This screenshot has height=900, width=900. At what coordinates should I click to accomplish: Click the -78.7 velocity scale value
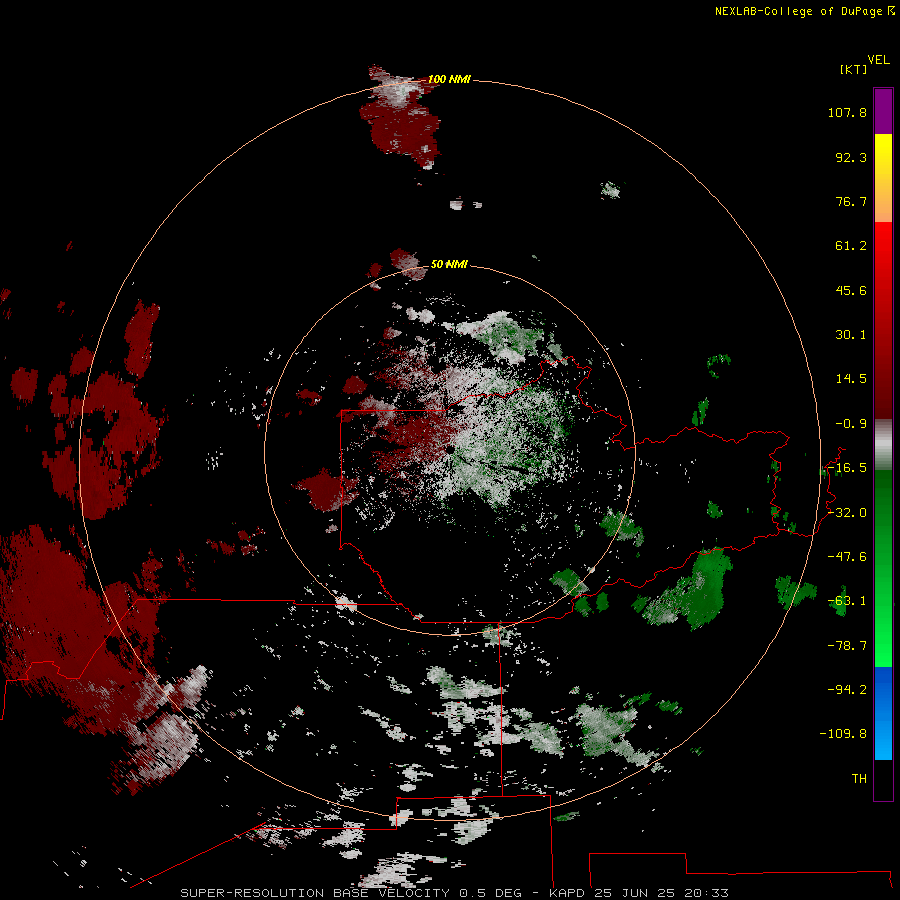coord(847,646)
